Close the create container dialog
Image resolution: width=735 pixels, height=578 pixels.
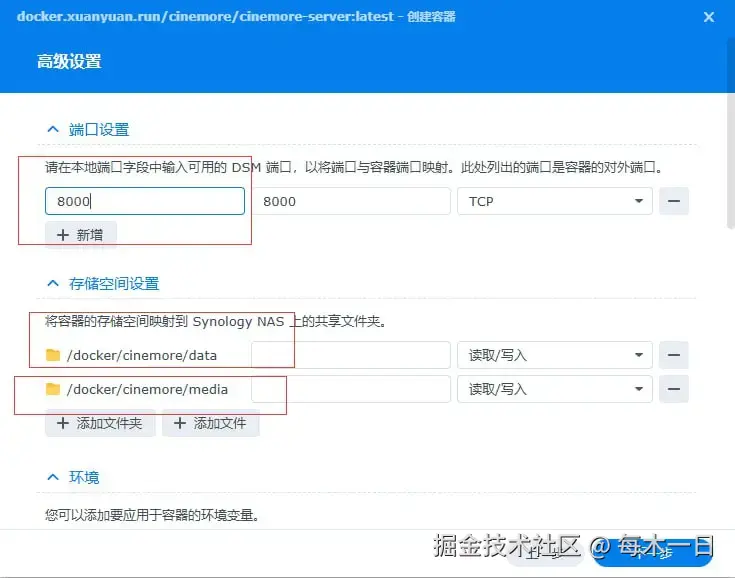(x=709, y=17)
